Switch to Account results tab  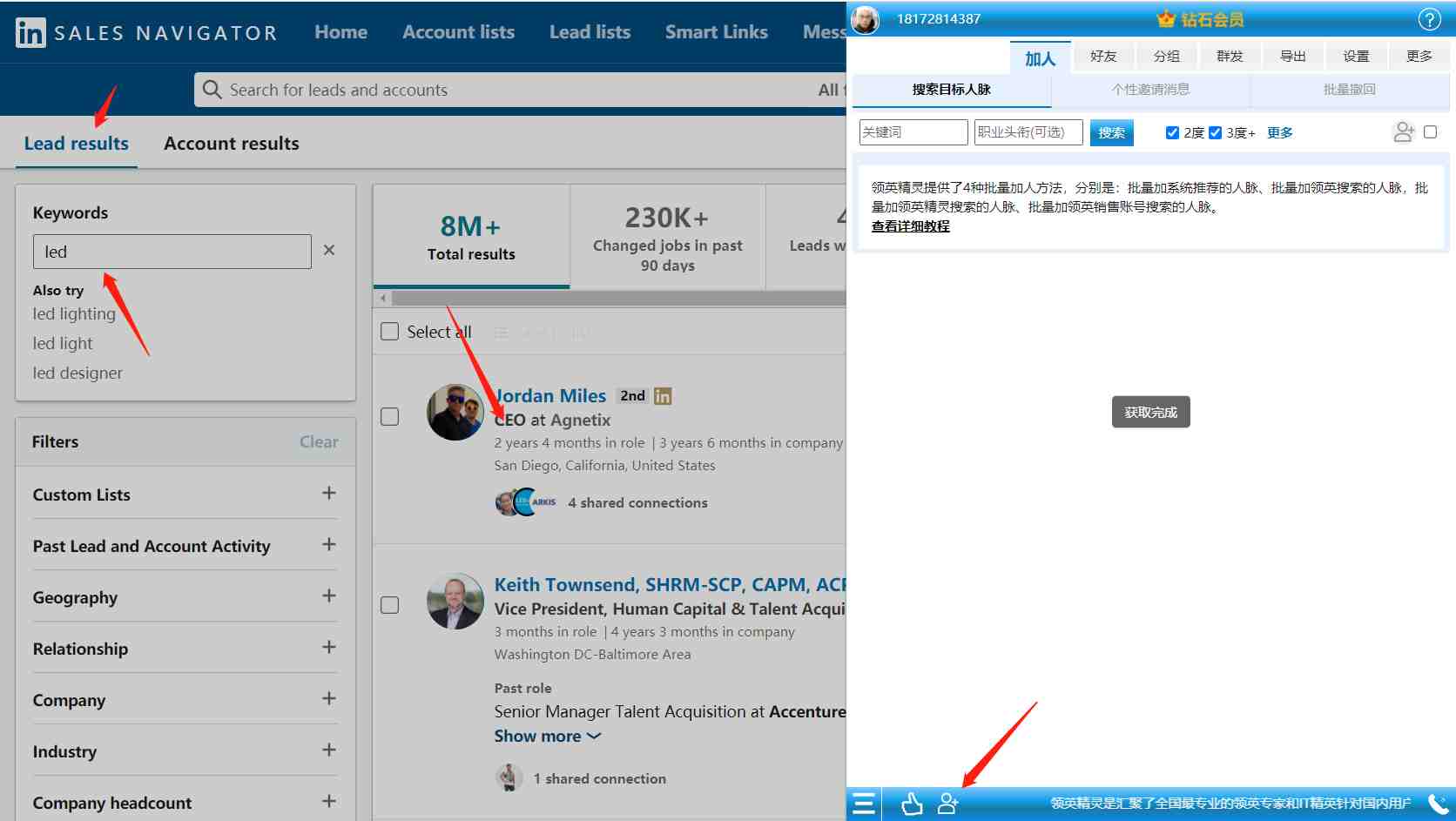pyautogui.click(x=232, y=144)
